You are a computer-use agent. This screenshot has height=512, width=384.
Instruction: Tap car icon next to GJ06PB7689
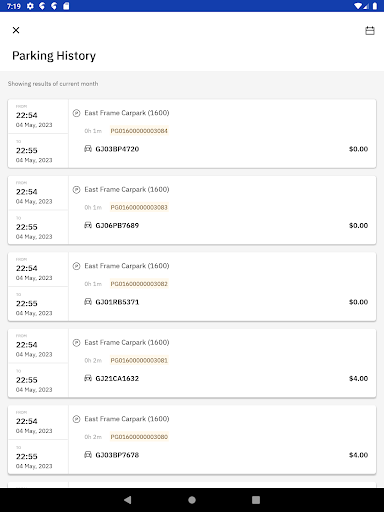click(88, 225)
